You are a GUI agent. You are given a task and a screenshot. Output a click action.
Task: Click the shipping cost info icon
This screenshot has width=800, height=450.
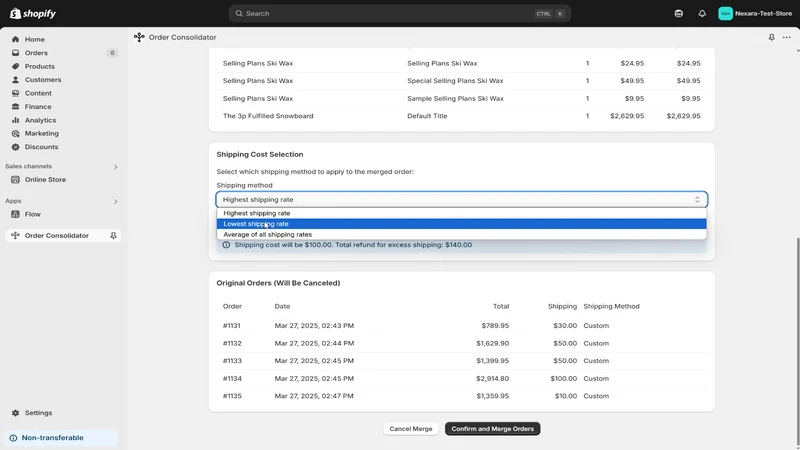pyautogui.click(x=226, y=245)
